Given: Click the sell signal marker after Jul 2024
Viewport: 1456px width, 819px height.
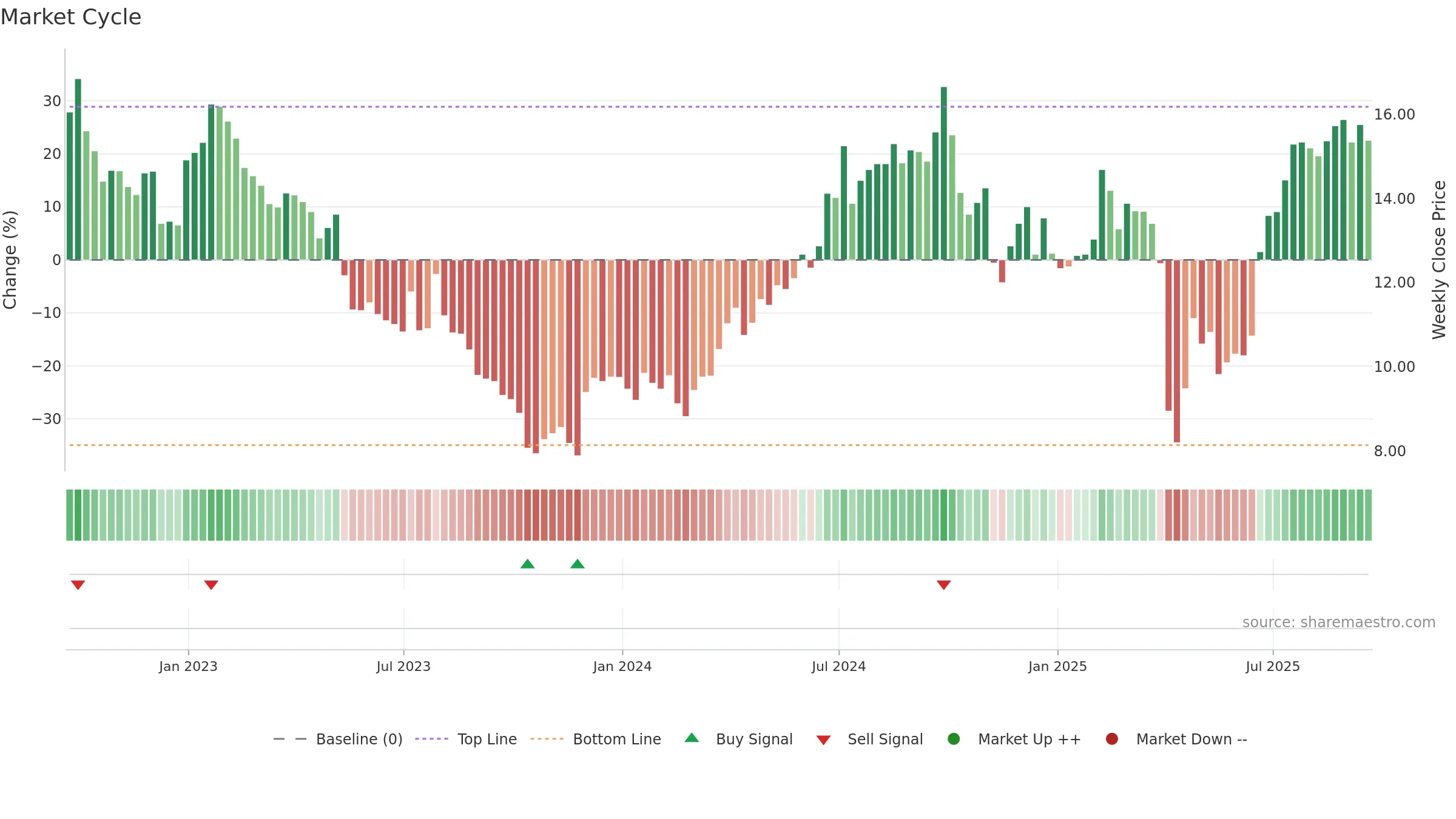Looking at the screenshot, I should point(943,585).
